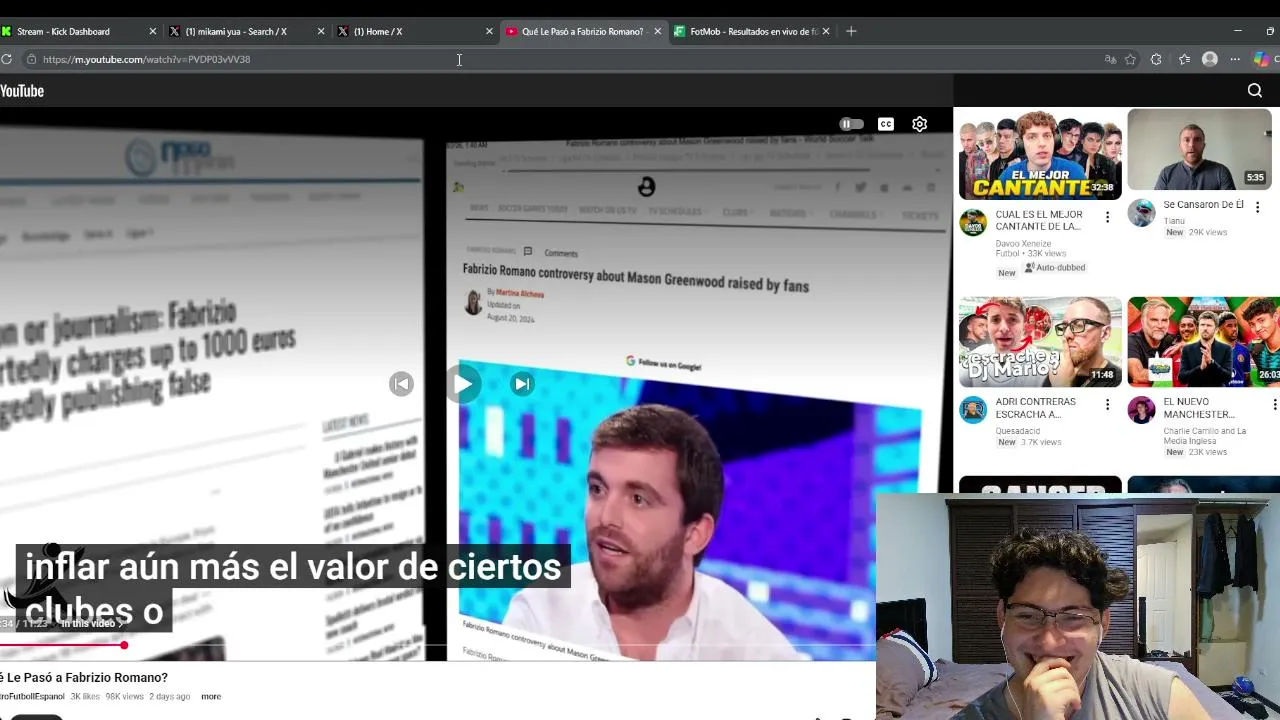Open the browser extensions icon

click(1156, 59)
